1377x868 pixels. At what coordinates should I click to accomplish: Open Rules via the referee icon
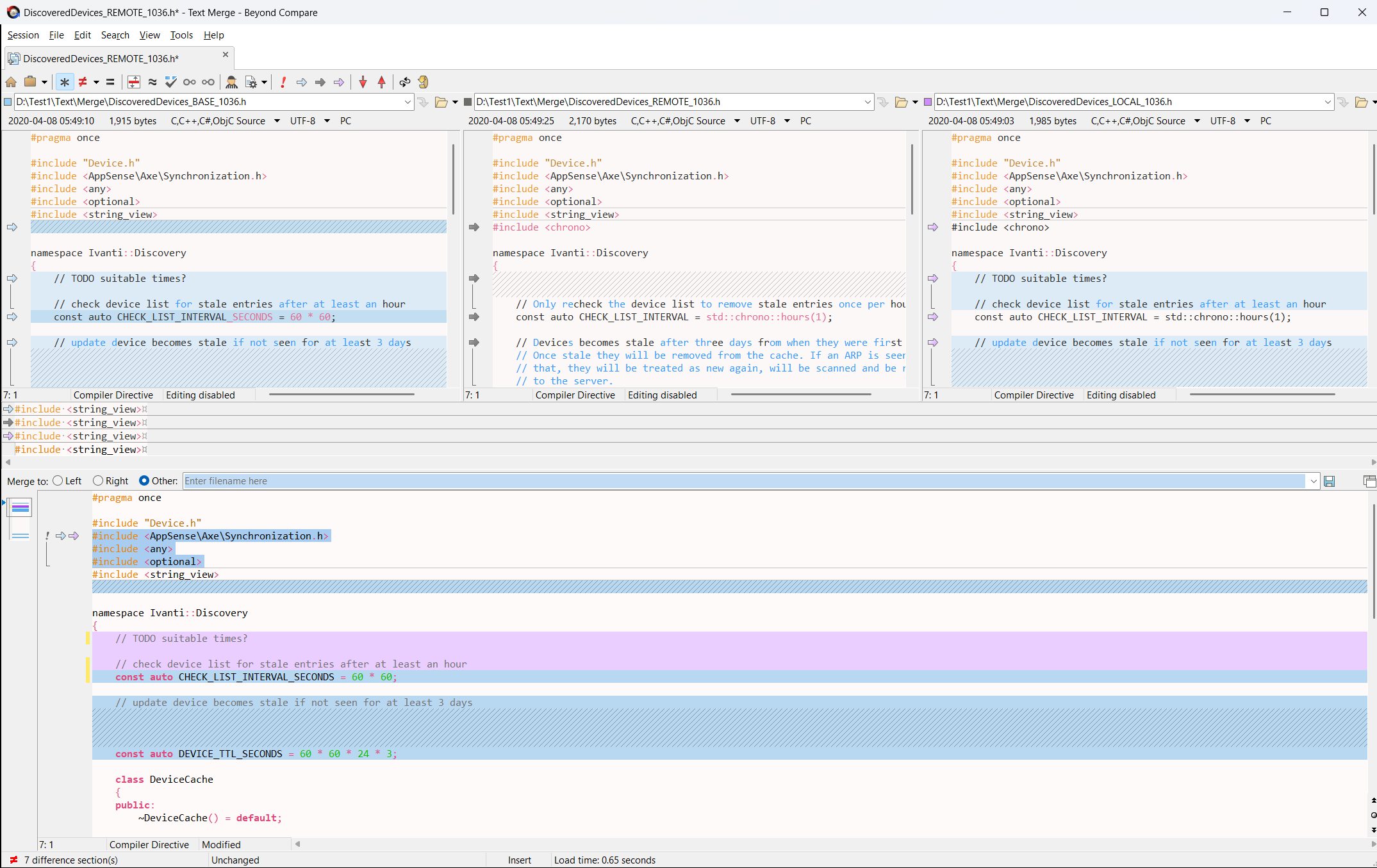click(232, 82)
